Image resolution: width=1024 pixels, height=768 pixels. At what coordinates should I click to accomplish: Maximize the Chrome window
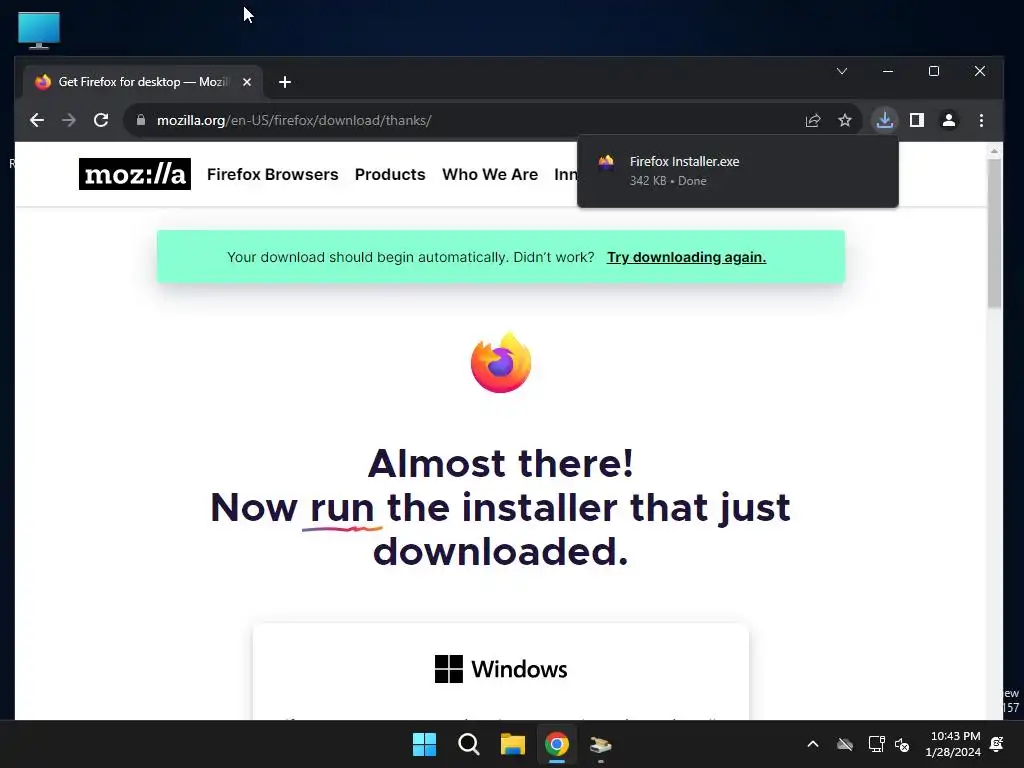pos(934,71)
